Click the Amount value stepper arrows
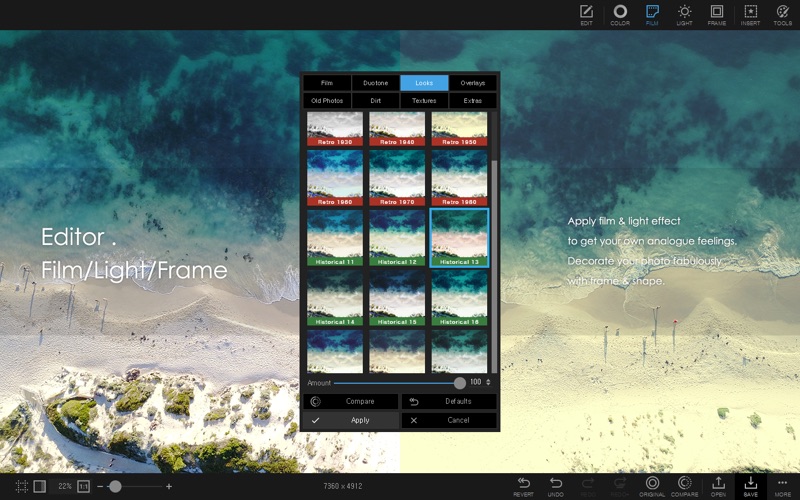Screen dimensions: 800x500 tap(489, 383)
